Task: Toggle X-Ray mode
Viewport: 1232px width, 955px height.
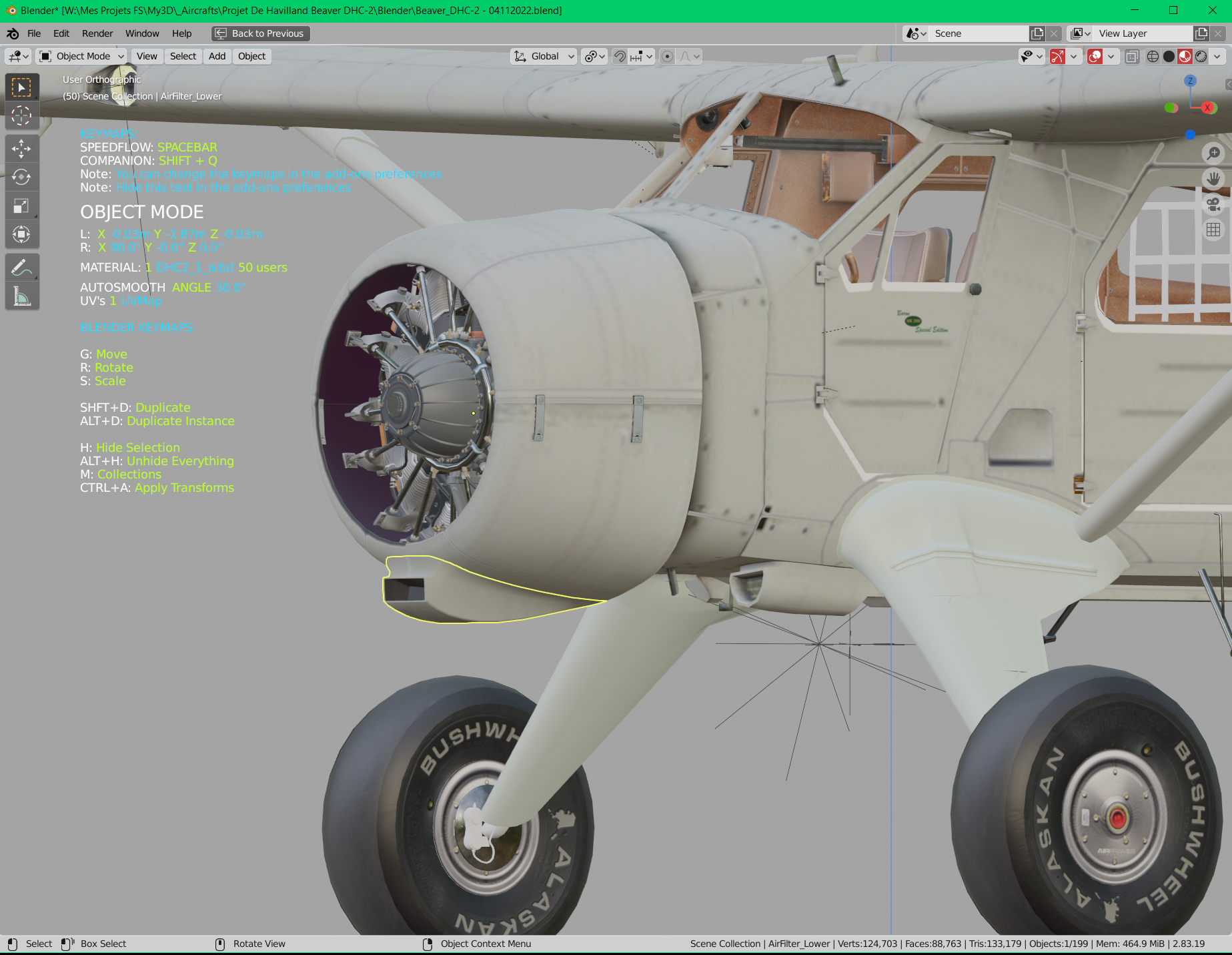Action: 1132,57
